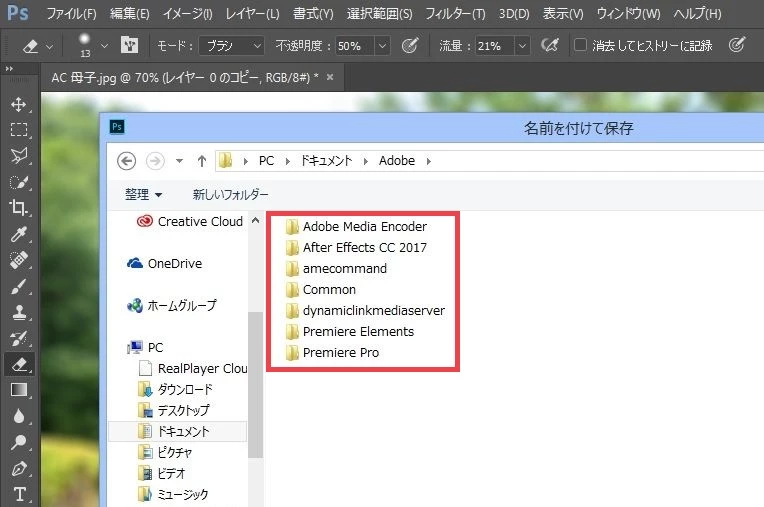
Task: Toggle airbrush-style build-up icon
Action: tap(550, 45)
